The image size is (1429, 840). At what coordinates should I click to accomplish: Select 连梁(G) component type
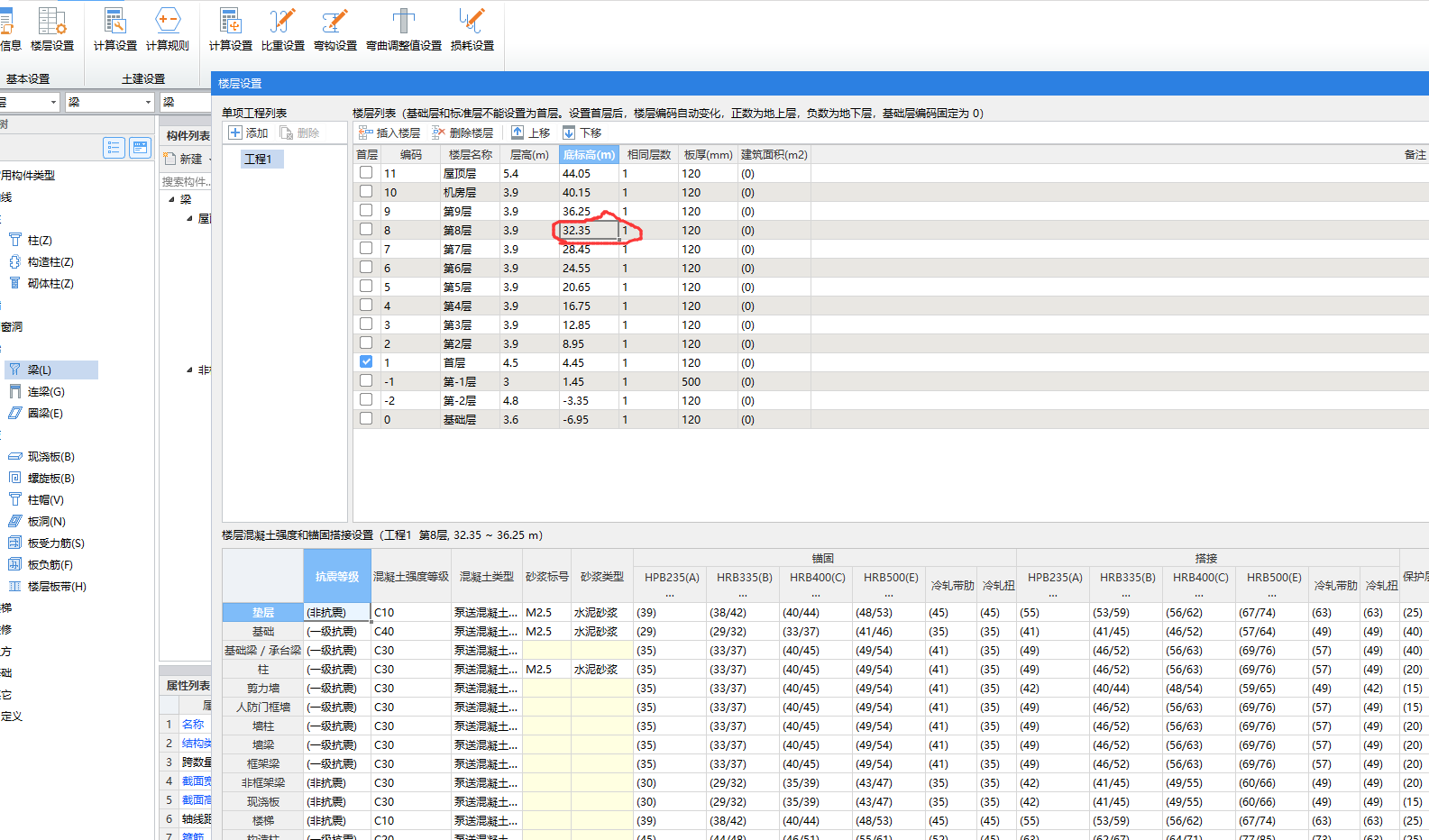click(36, 391)
